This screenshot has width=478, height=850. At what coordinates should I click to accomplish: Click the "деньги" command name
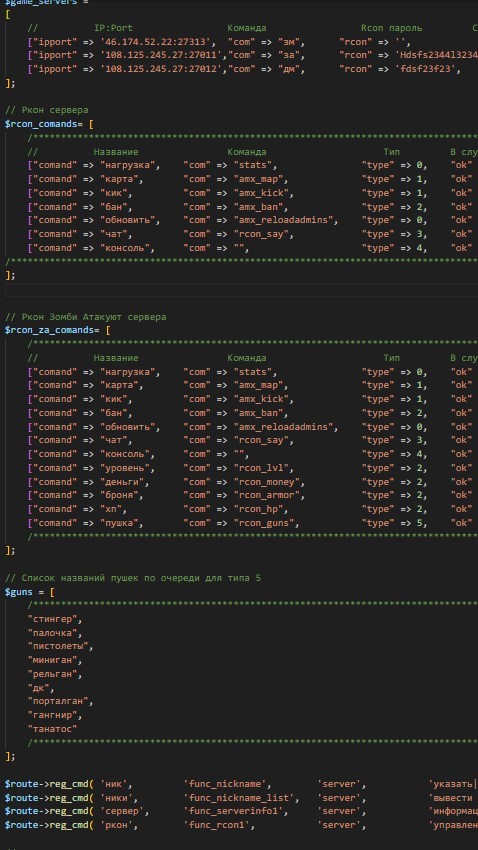pyautogui.click(x=125, y=482)
